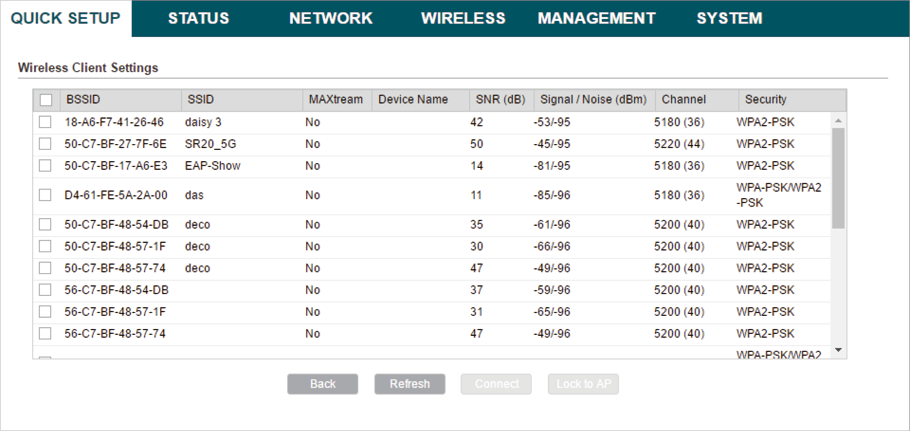Select all networks with header checkbox
This screenshot has width=910, height=431.
coord(46,100)
